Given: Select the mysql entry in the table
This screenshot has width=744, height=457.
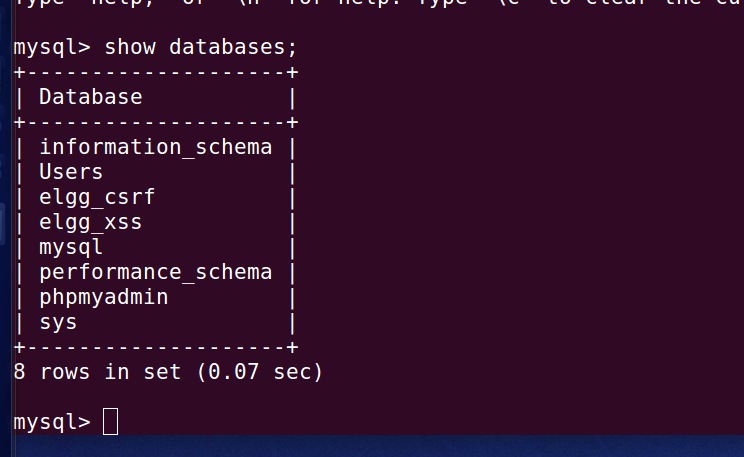Looking at the screenshot, I should point(71,247).
